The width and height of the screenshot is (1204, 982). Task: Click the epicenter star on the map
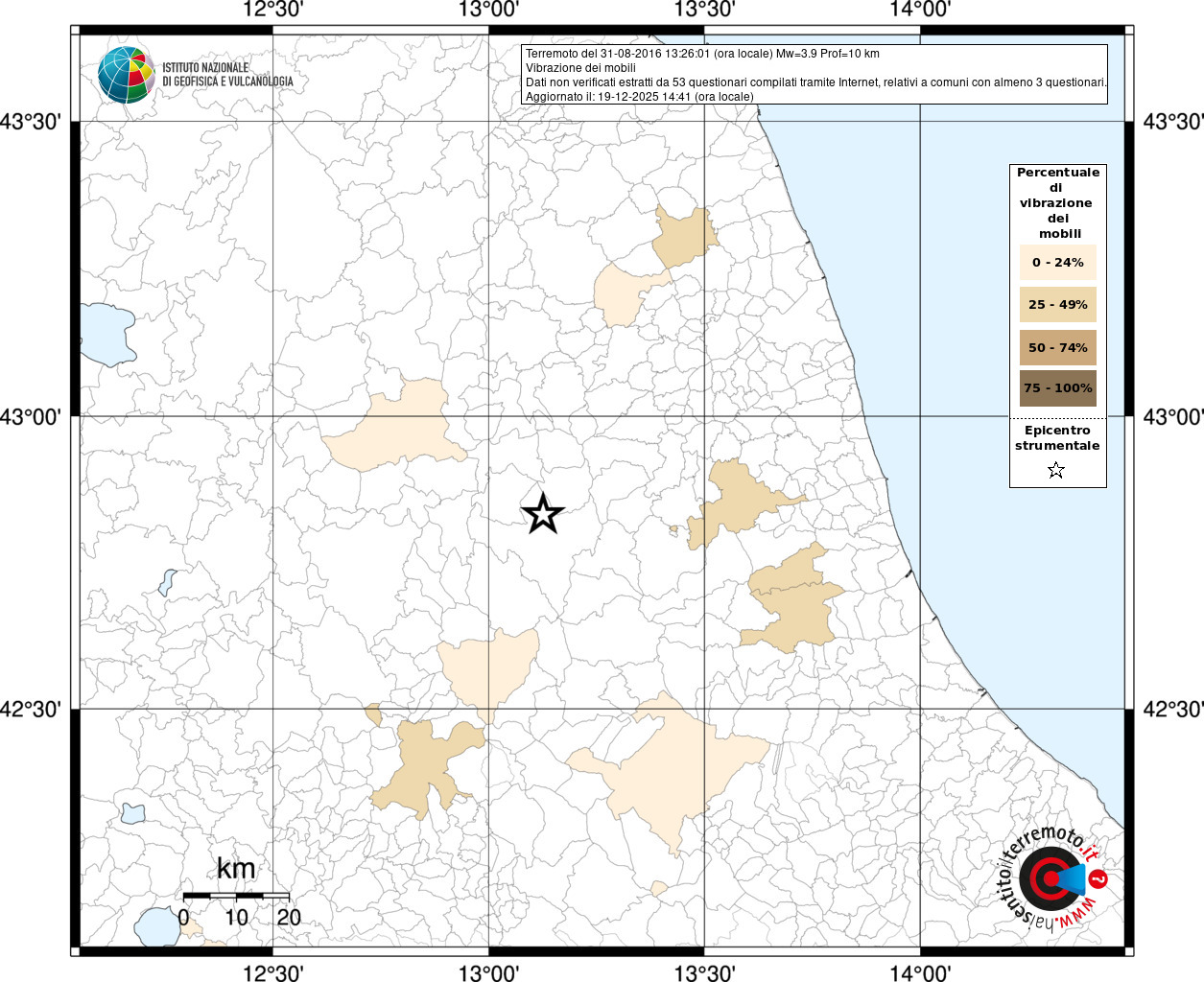(542, 514)
